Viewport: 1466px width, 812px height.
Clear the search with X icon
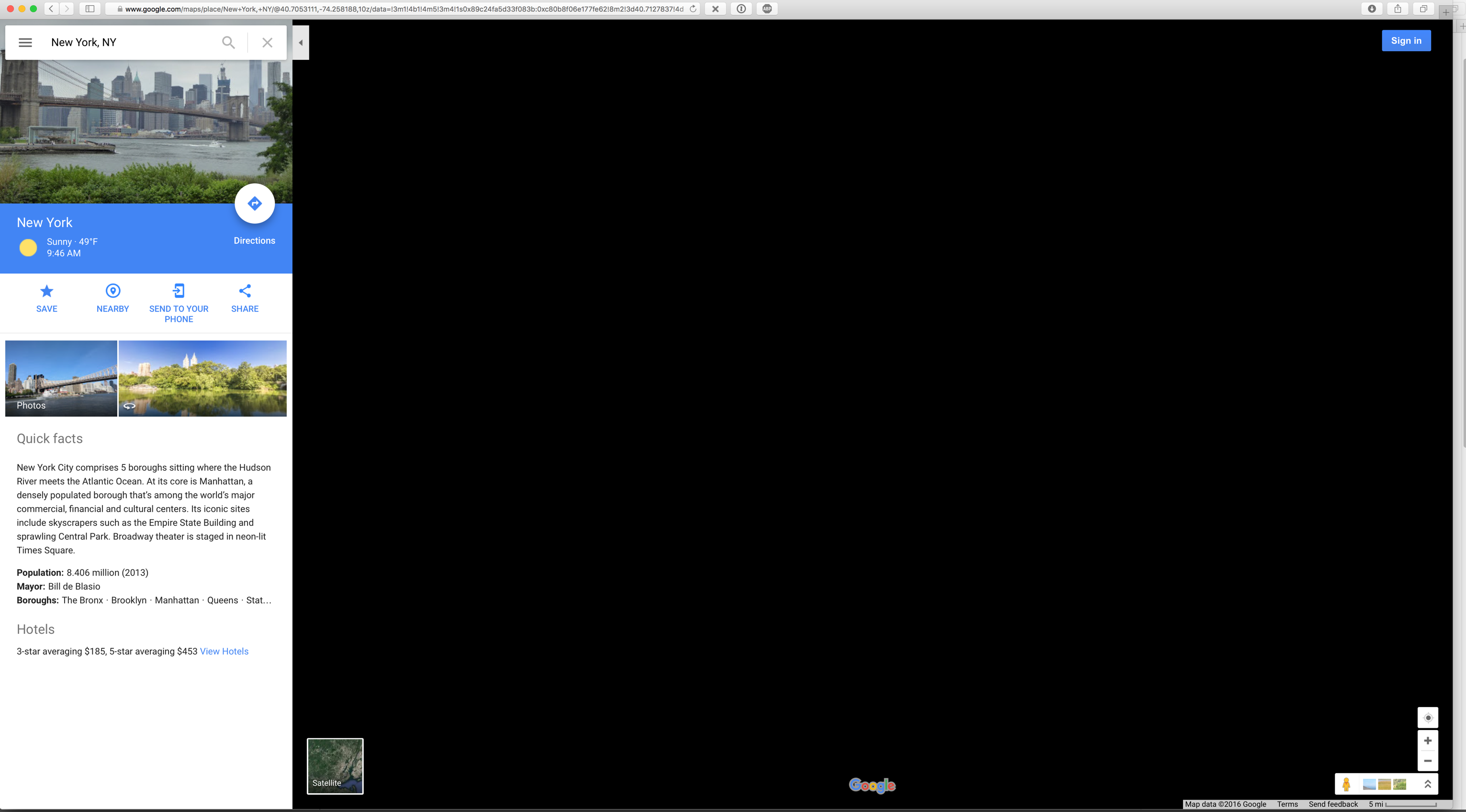point(267,42)
